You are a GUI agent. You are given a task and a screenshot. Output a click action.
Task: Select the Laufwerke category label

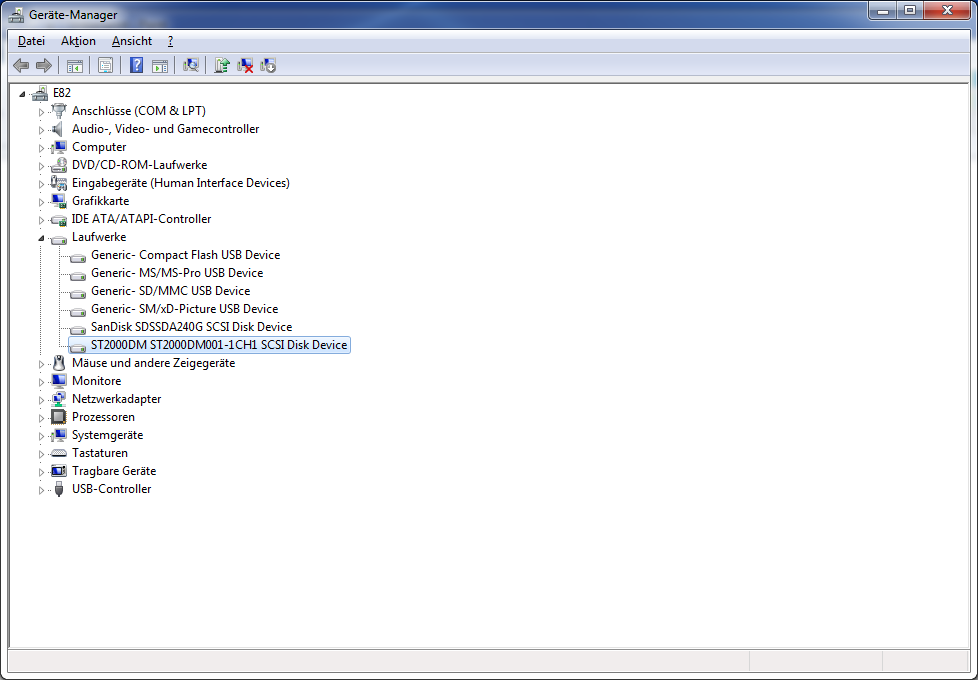pyautogui.click(x=99, y=237)
